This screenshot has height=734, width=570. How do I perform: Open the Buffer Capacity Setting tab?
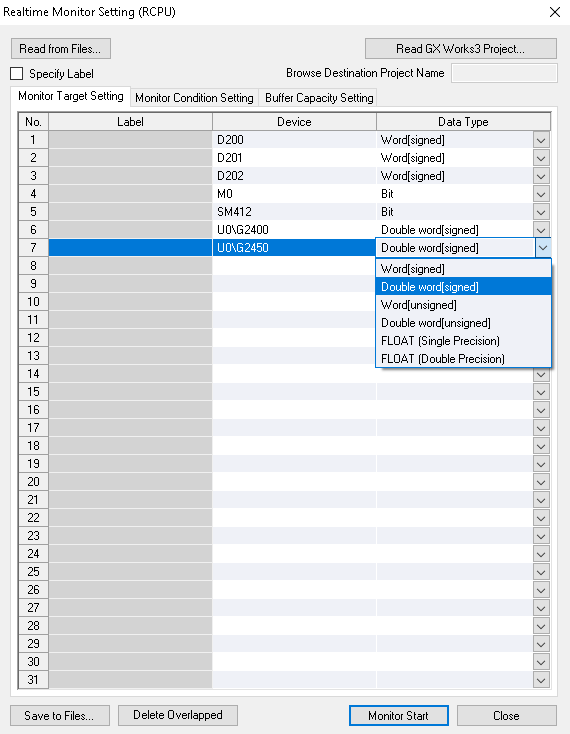319,98
